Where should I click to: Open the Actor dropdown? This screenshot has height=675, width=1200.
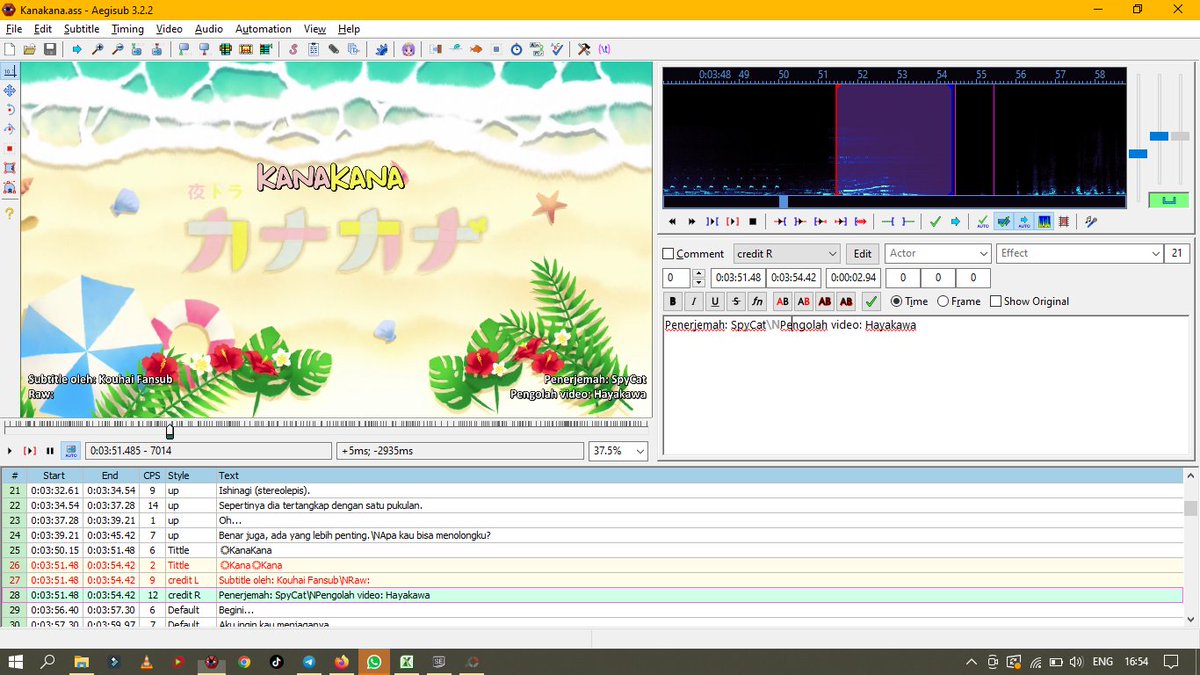[x=937, y=254]
